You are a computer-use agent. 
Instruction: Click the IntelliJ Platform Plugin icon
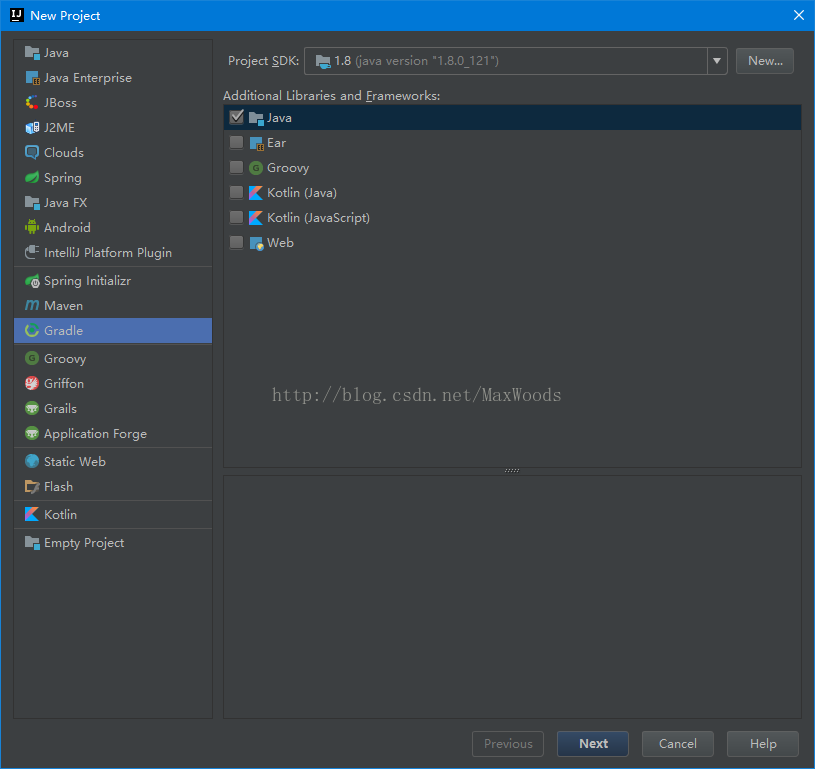(x=32, y=252)
